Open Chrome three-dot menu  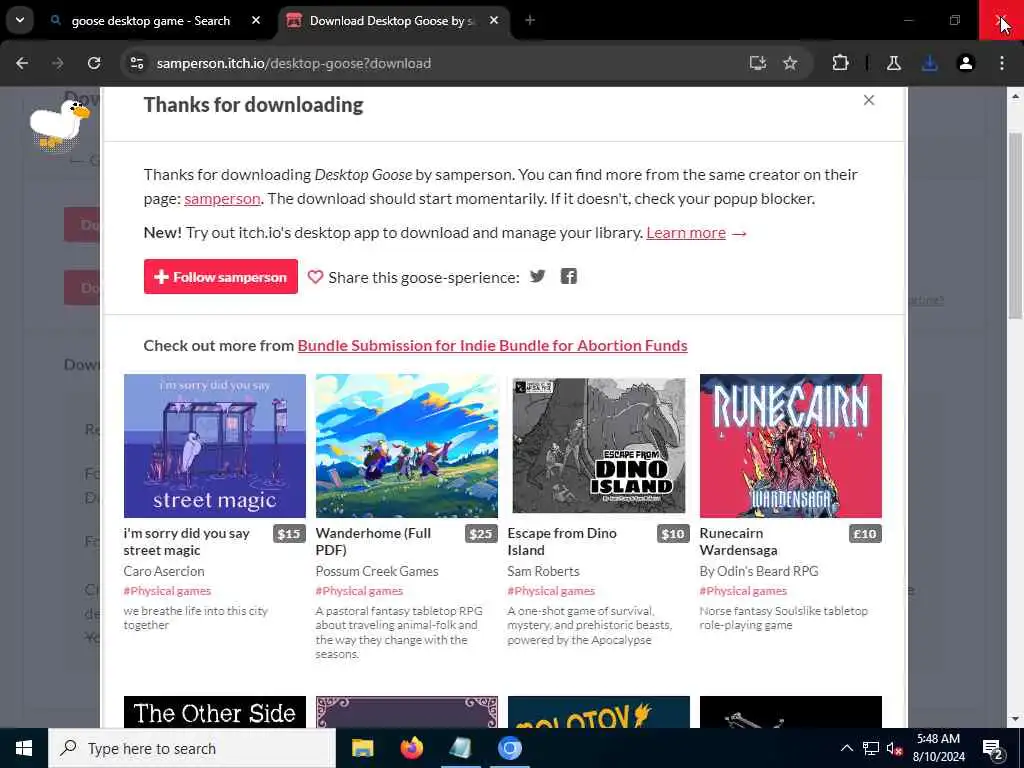coord(1002,63)
